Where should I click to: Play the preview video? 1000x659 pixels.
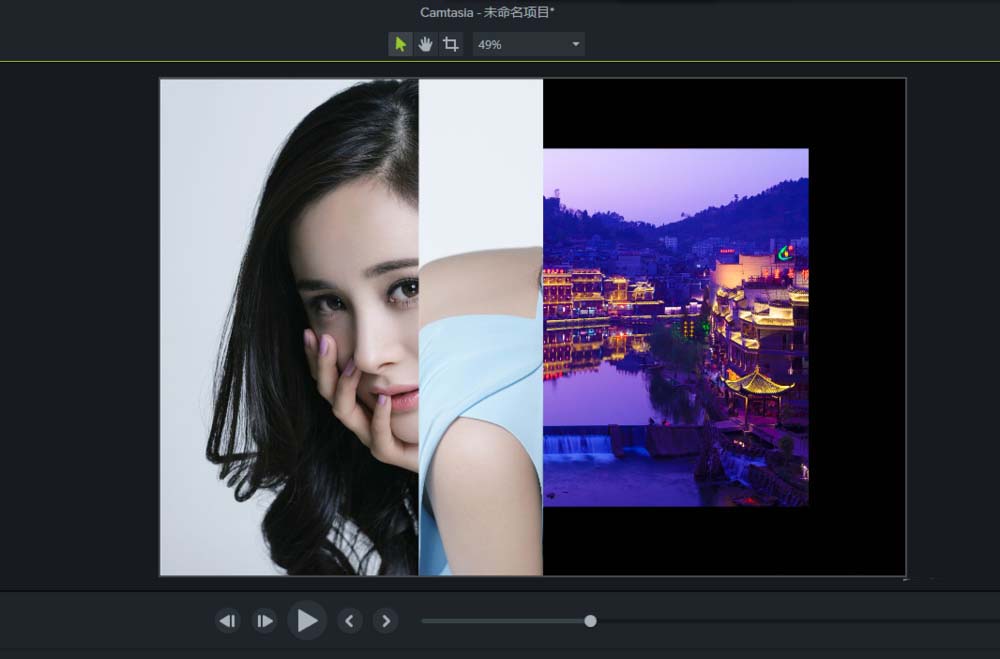point(307,620)
